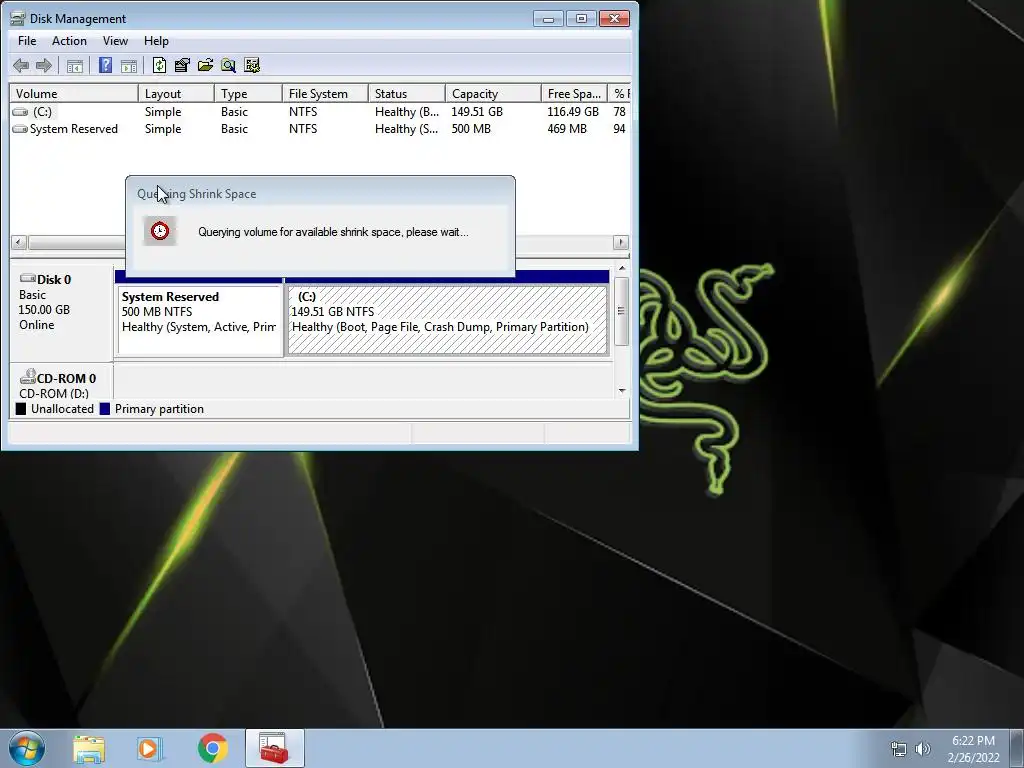
Task: Click the magnifier Explore toolbar icon
Action: (x=228, y=65)
